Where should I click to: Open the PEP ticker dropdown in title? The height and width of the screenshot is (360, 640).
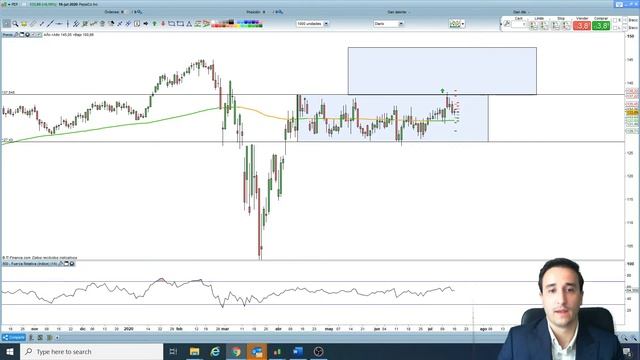[9, 4]
